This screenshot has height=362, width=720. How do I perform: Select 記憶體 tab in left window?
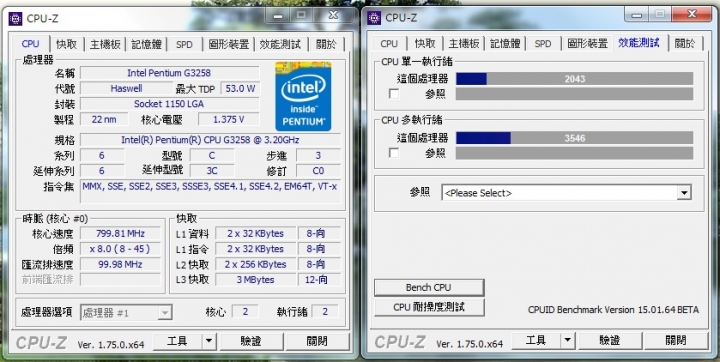click(x=146, y=44)
